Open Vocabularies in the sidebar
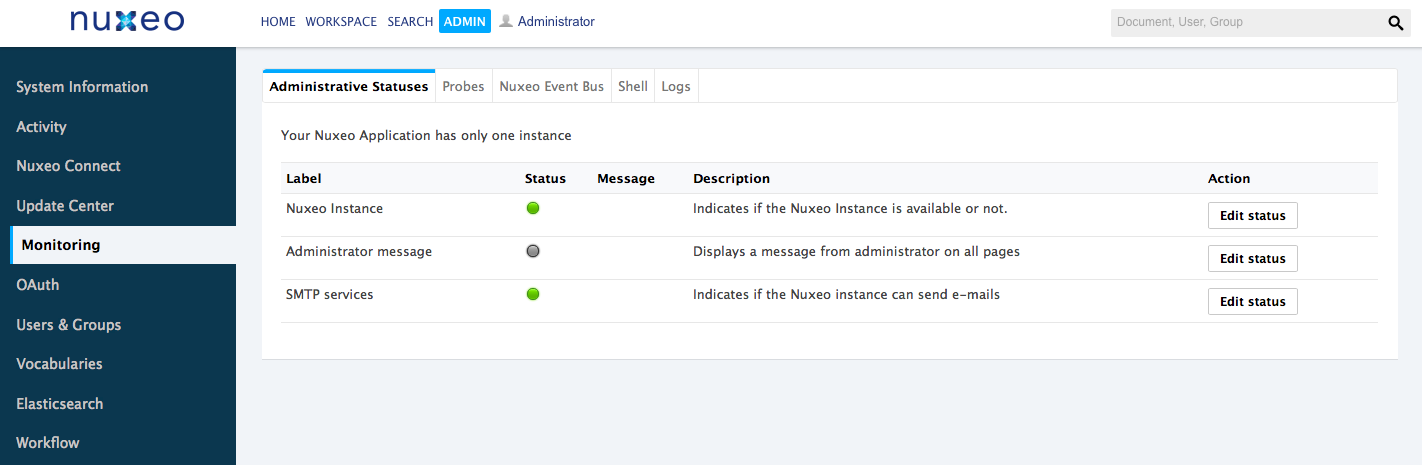 point(59,364)
